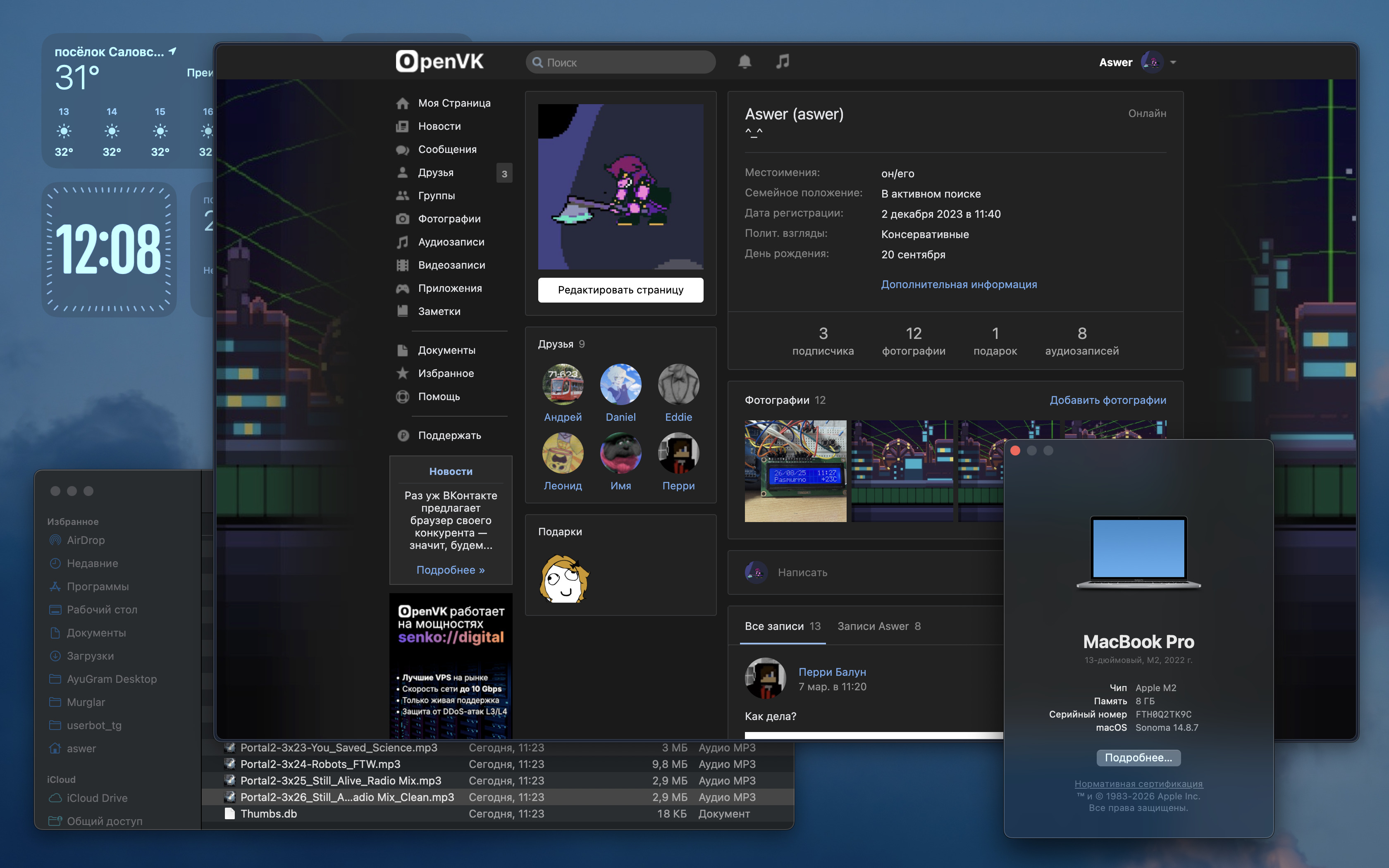This screenshot has width=1389, height=868.
Task: Close the MacBook Pro about window
Action: [1015, 451]
